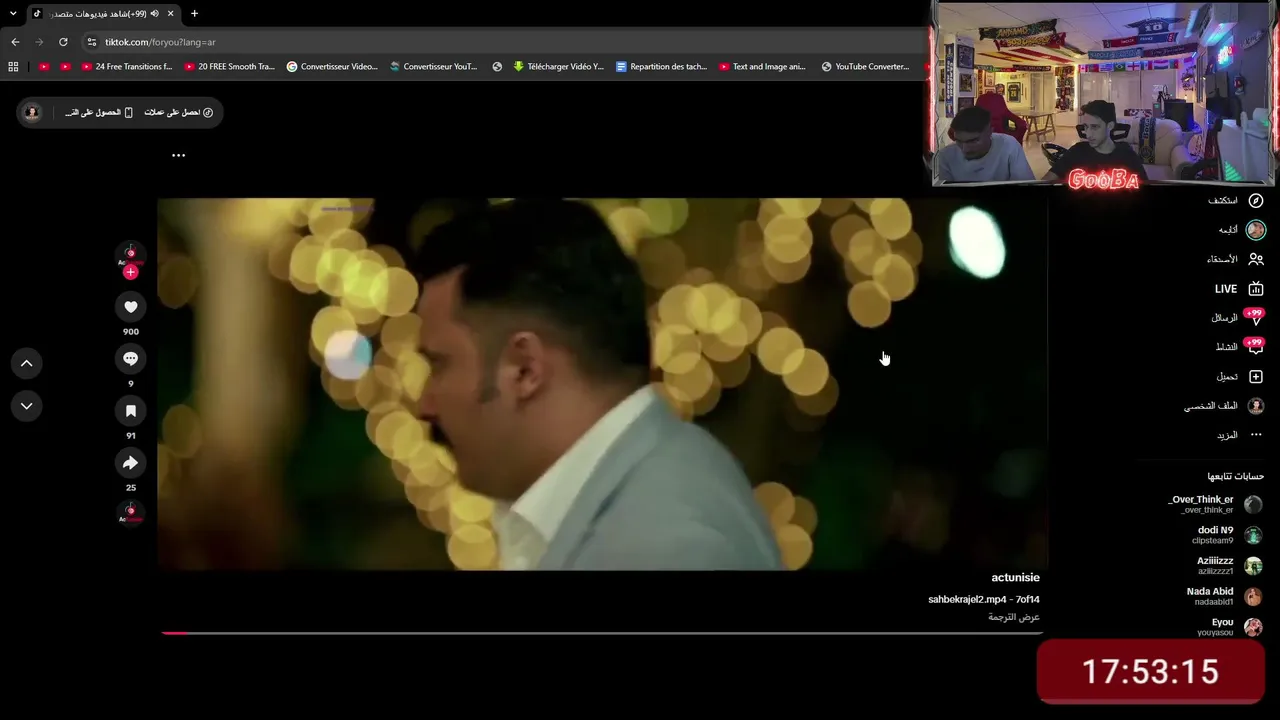1280x720 pixels.
Task: Open the '20 FREE Smooth Tra...' bookmark
Action: pyautogui.click(x=229, y=67)
